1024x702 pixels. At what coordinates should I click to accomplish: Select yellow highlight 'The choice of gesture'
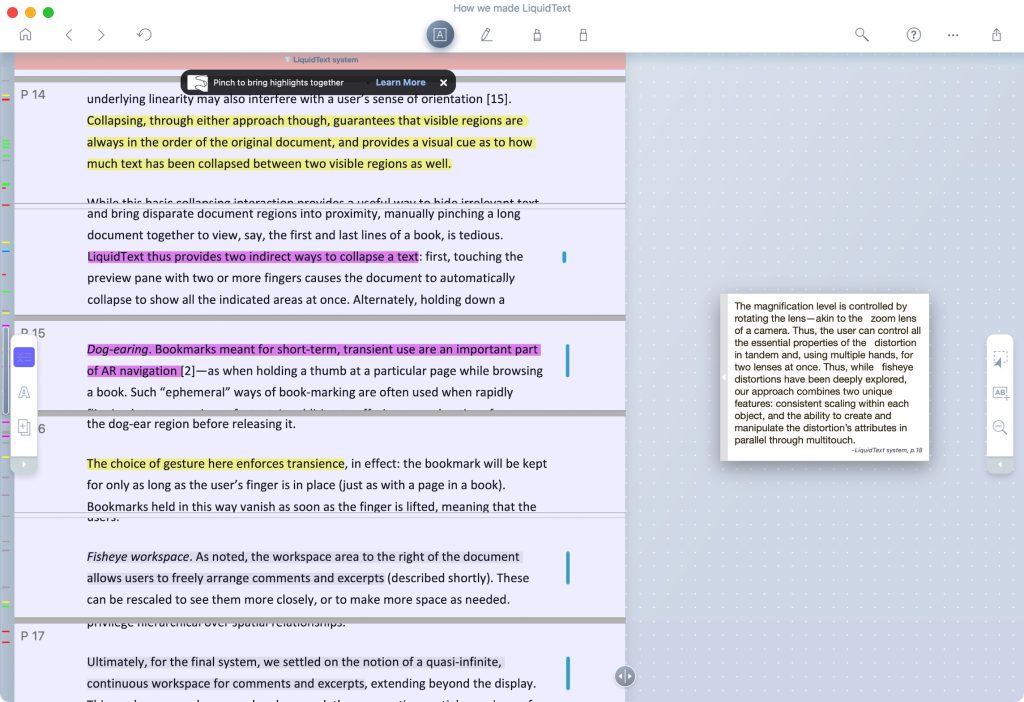(216, 464)
